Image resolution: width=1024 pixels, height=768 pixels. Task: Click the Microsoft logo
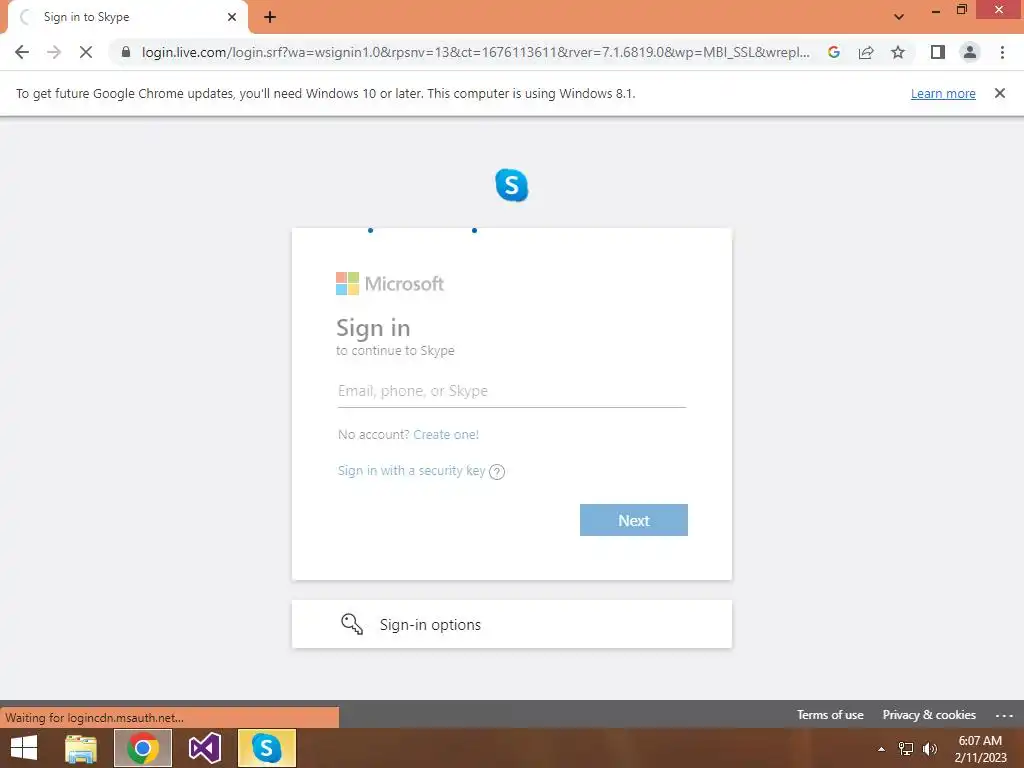(390, 283)
